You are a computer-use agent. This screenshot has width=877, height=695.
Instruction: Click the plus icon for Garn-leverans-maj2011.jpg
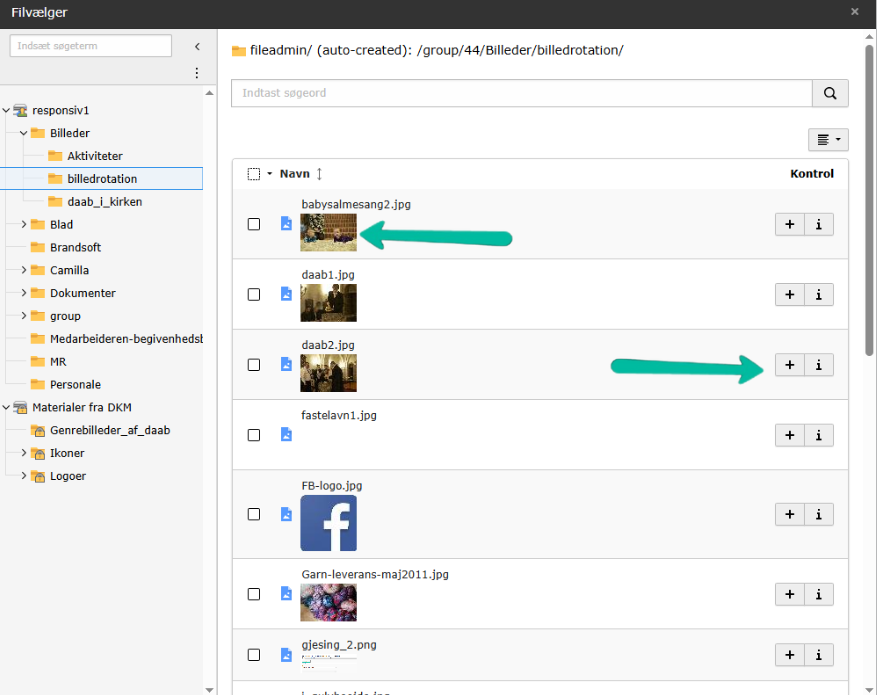[789, 594]
